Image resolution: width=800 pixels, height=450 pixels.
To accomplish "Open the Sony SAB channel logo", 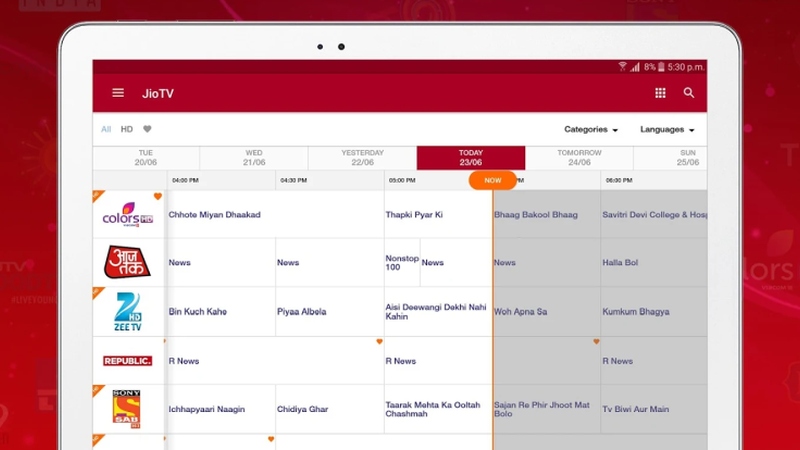I will 127,409.
